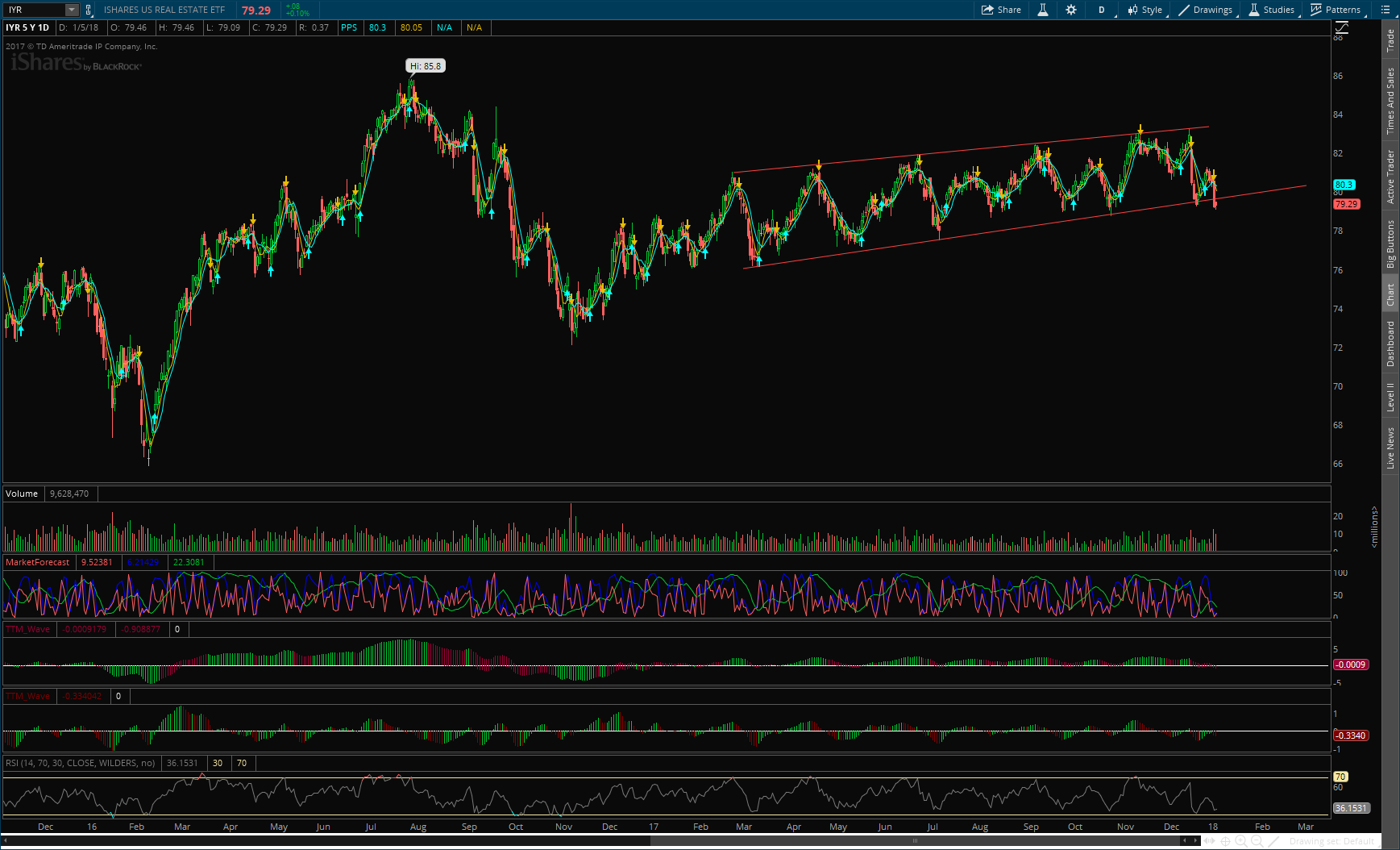Screen dimensions: 1400x850
Task: Click scroll right arrow on time scrollbar
Action: coord(1196,841)
